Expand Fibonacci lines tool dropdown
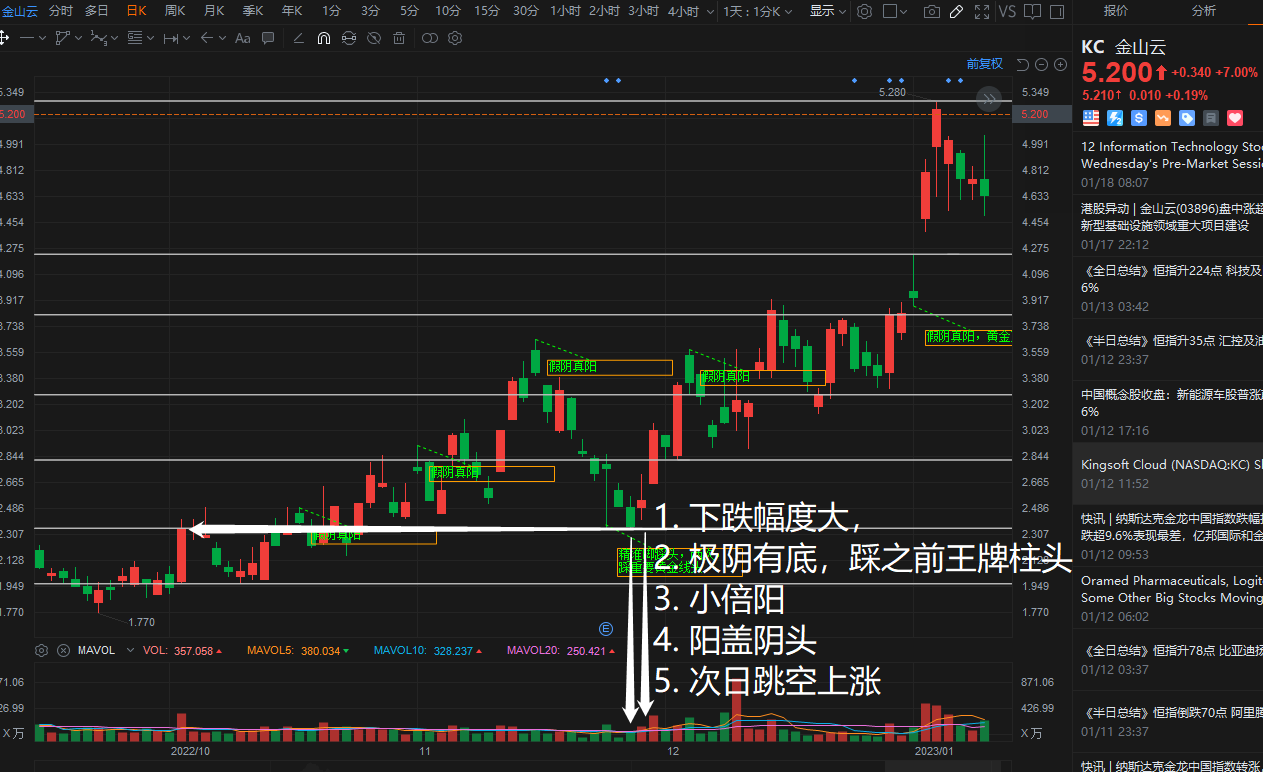The image size is (1263, 772). click(x=150, y=38)
